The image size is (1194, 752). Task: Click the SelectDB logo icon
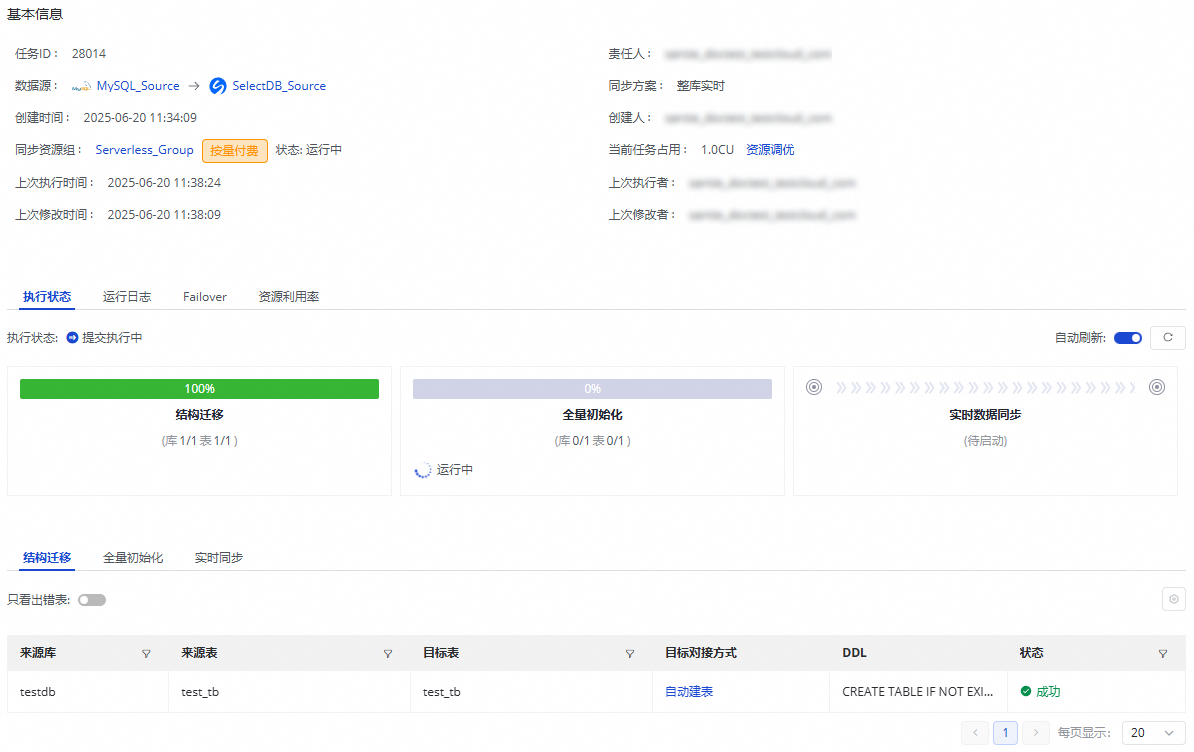[218, 86]
